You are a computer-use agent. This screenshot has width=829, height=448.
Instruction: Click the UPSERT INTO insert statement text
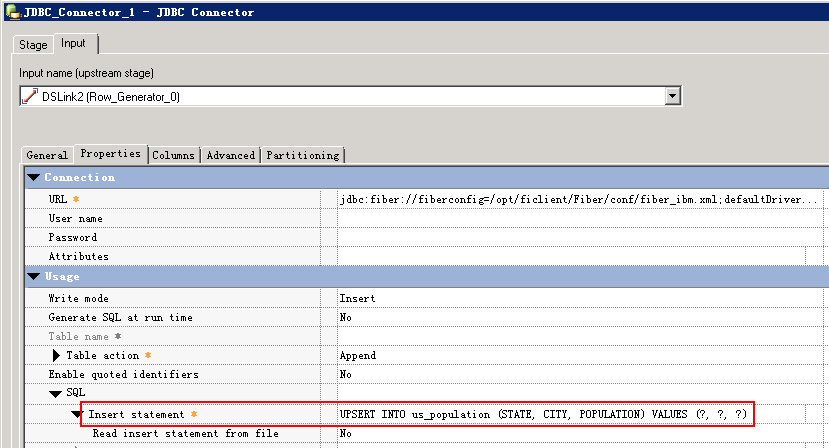pyautogui.click(x=544, y=414)
